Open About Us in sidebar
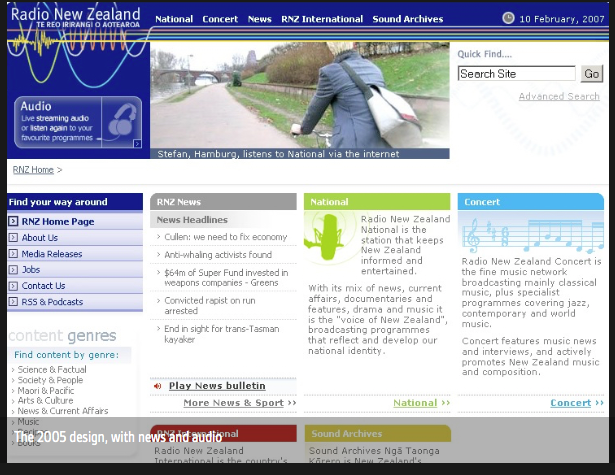The height and width of the screenshot is (475, 615). (x=40, y=238)
